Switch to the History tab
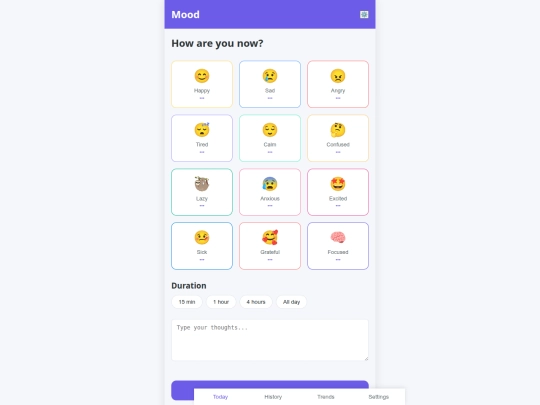This screenshot has height=405, width=540. (273, 397)
